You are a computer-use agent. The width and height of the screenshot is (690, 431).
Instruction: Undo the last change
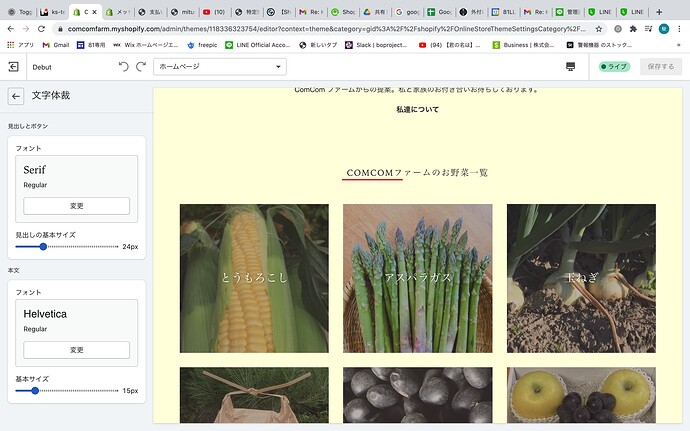(x=124, y=66)
